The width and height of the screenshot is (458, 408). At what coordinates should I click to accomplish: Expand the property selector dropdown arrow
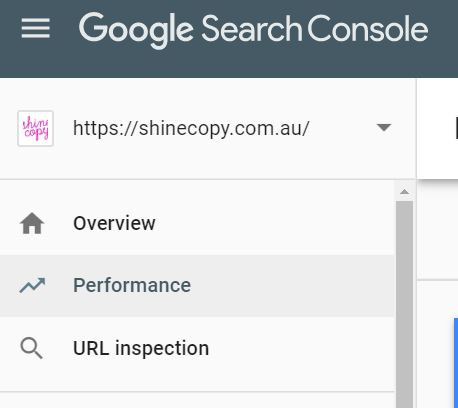pyautogui.click(x=384, y=127)
